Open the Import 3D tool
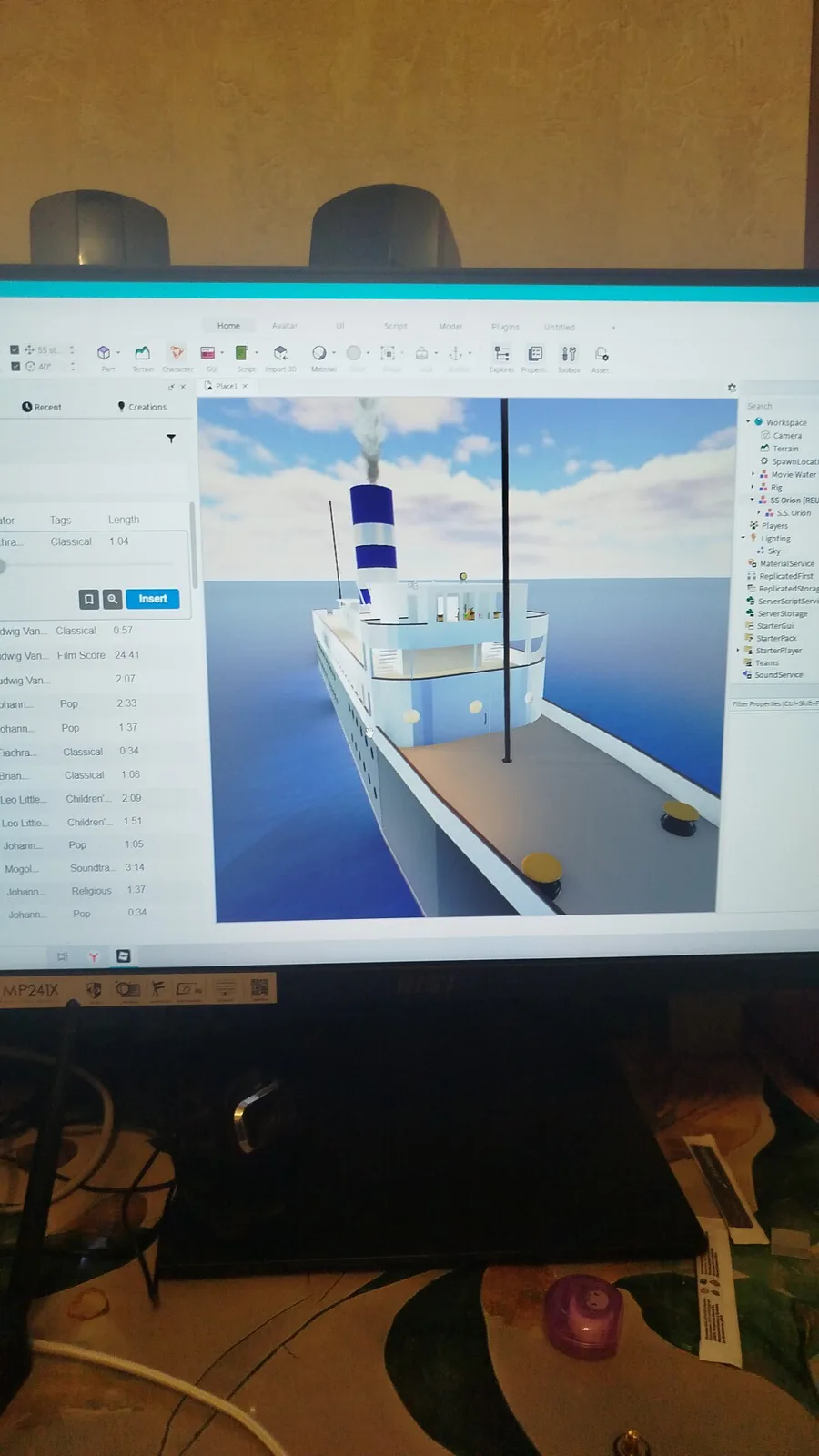The width and height of the screenshot is (819, 1456). 280,353
